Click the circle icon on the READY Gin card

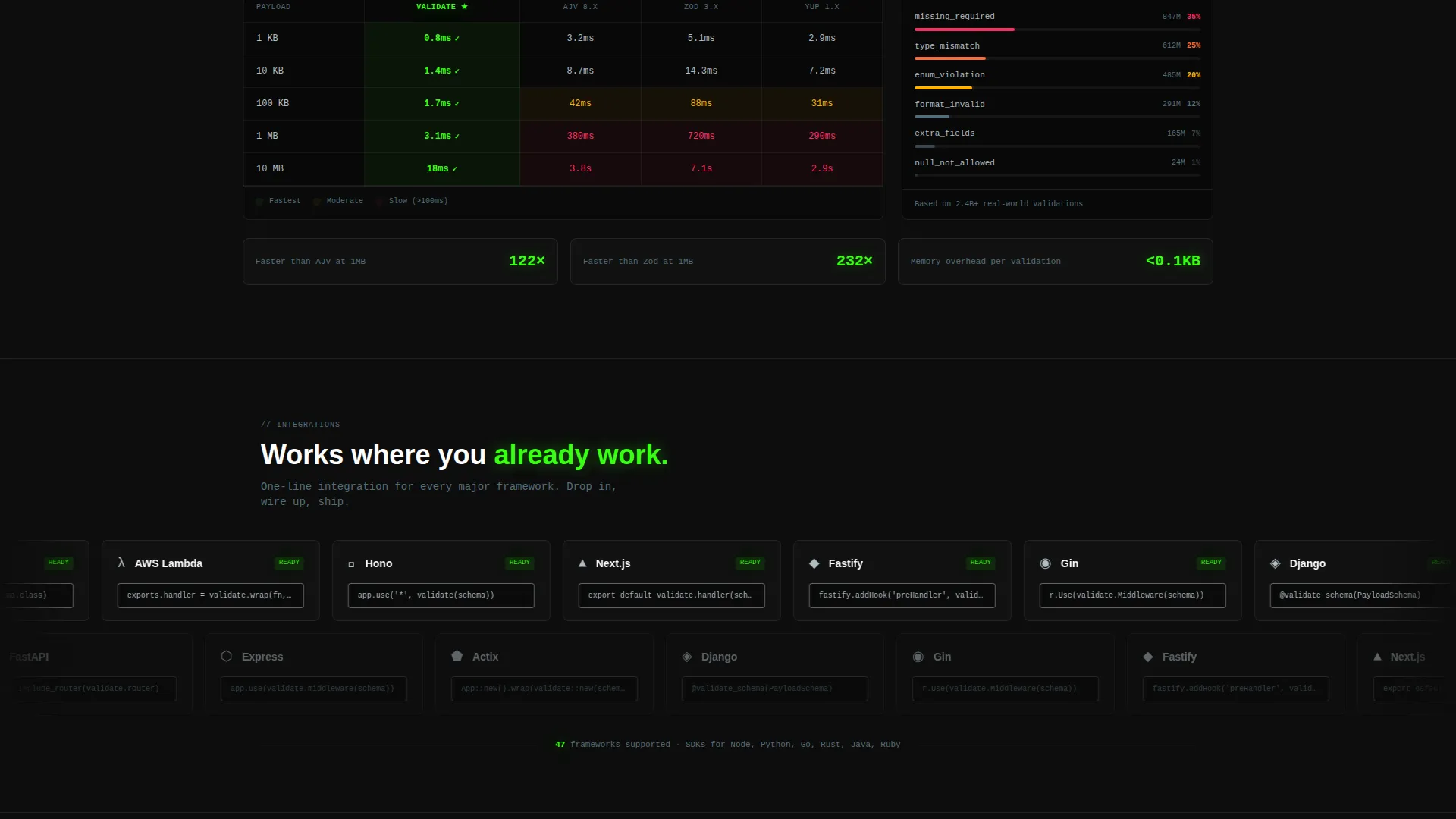click(1045, 563)
